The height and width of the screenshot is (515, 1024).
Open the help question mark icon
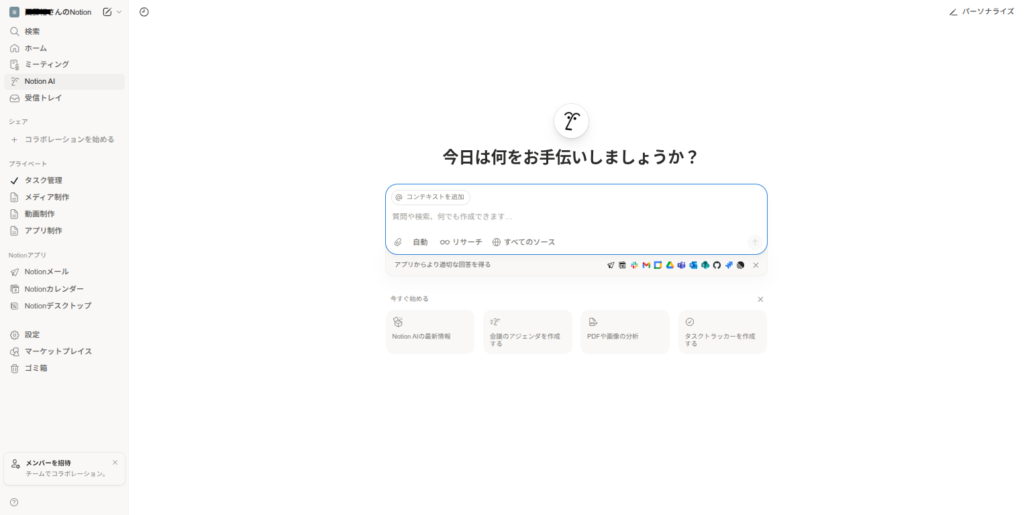(14, 503)
